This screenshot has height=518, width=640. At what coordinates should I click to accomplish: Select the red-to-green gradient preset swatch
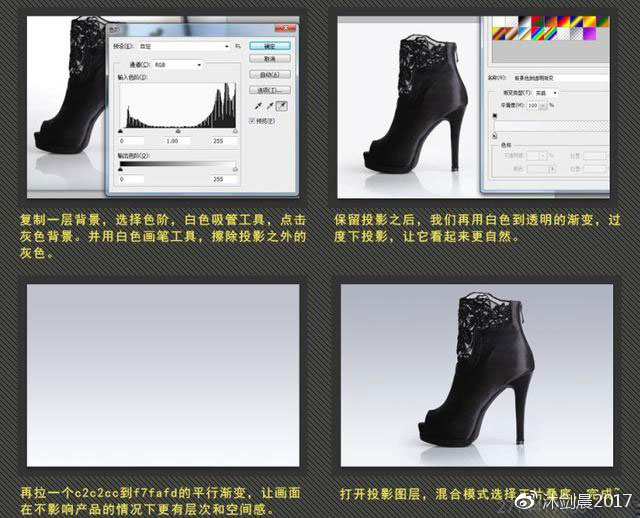point(538,22)
